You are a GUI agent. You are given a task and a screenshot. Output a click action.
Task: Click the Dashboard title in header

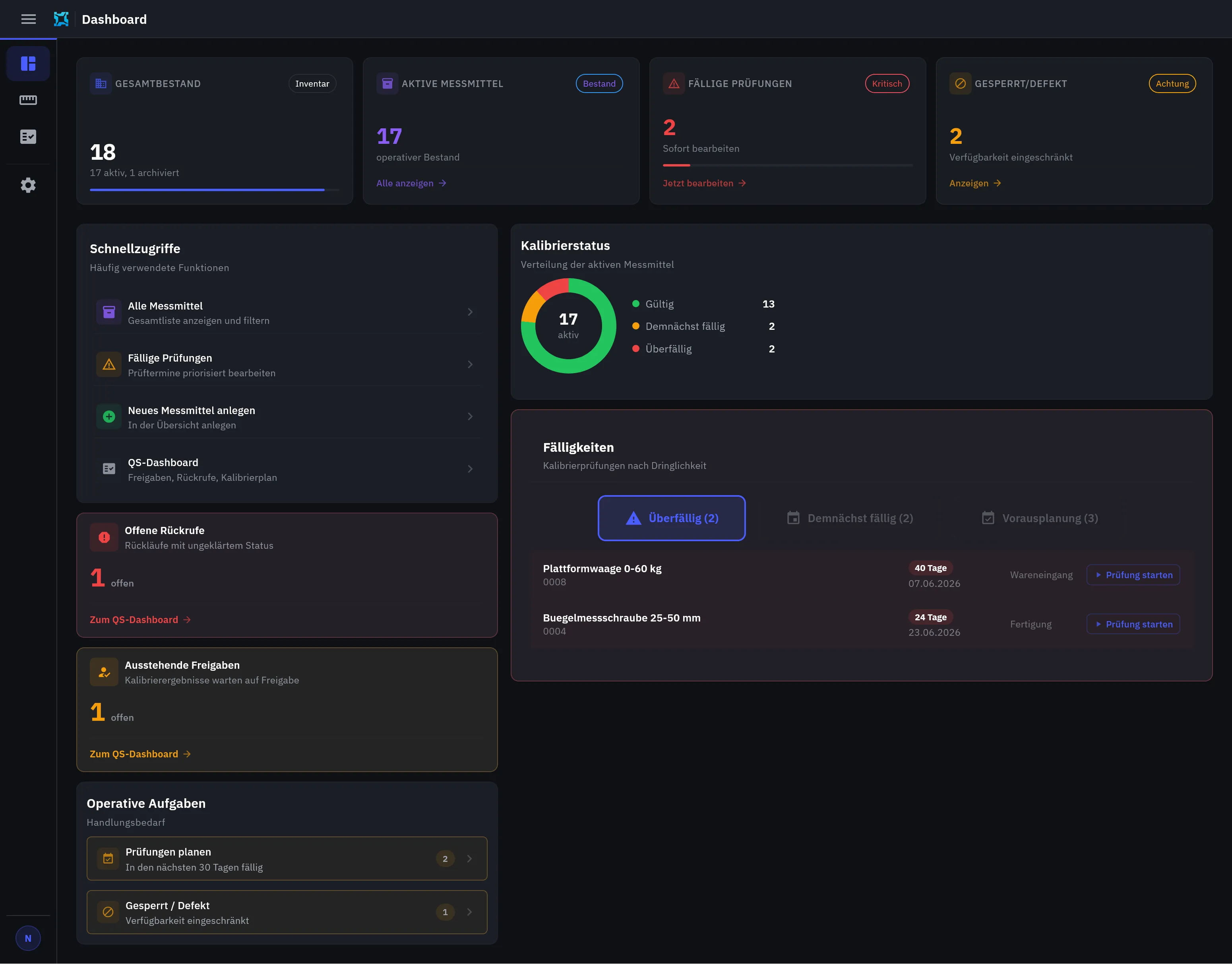(114, 19)
